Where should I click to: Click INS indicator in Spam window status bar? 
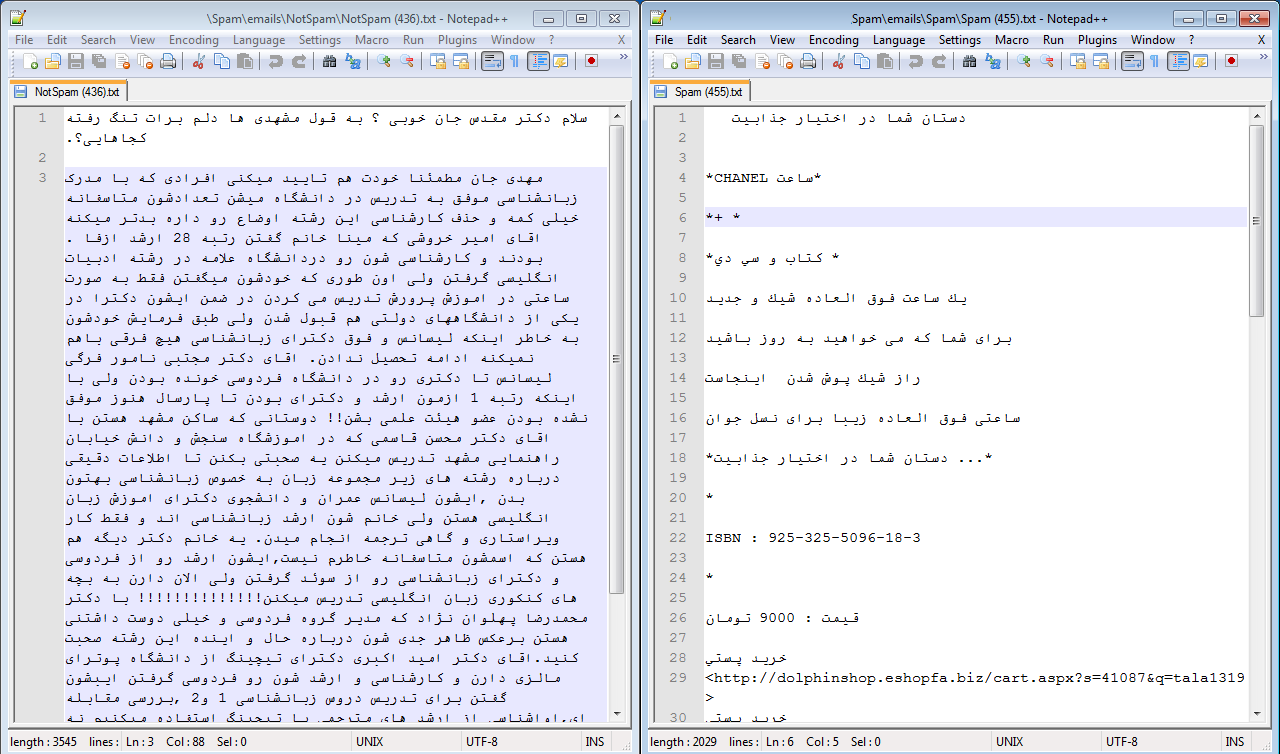[x=1235, y=742]
